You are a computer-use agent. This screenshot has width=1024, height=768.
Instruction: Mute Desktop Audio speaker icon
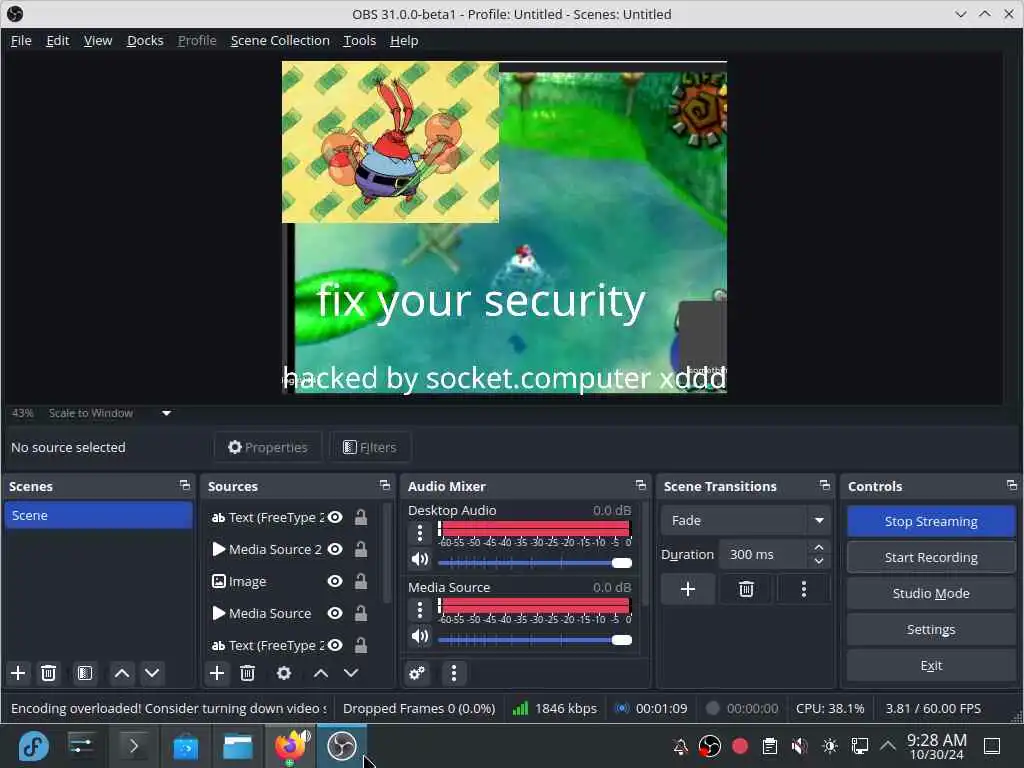tap(420, 559)
